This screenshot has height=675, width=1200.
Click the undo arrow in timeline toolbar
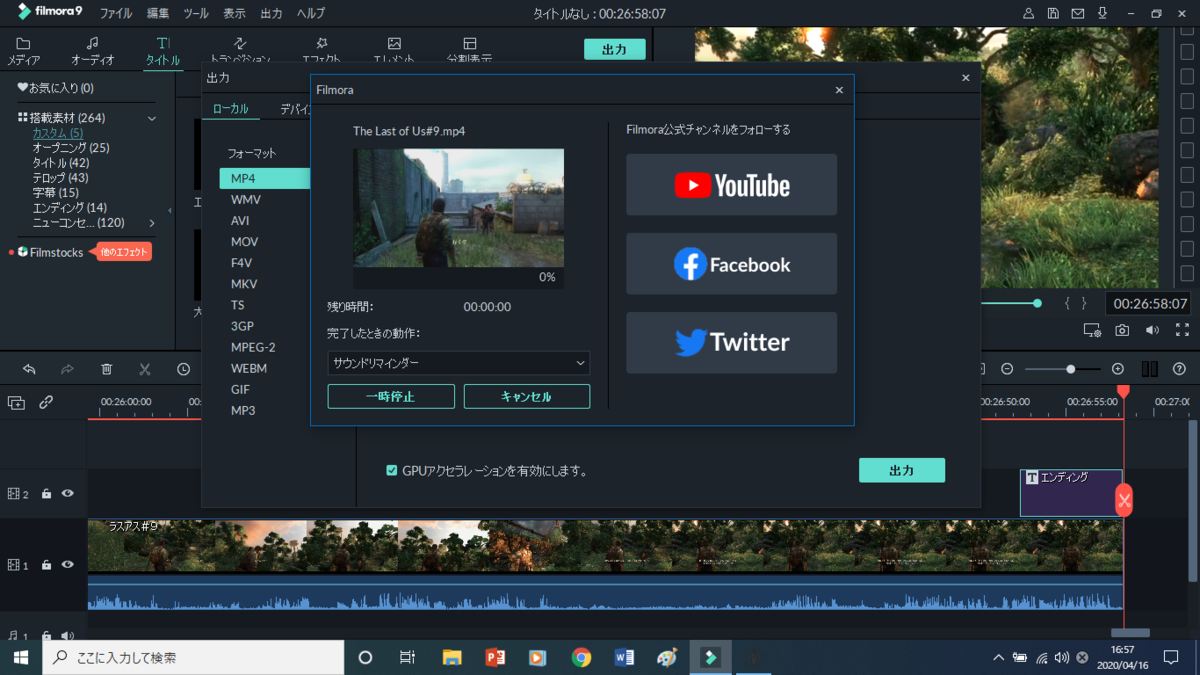click(x=29, y=369)
